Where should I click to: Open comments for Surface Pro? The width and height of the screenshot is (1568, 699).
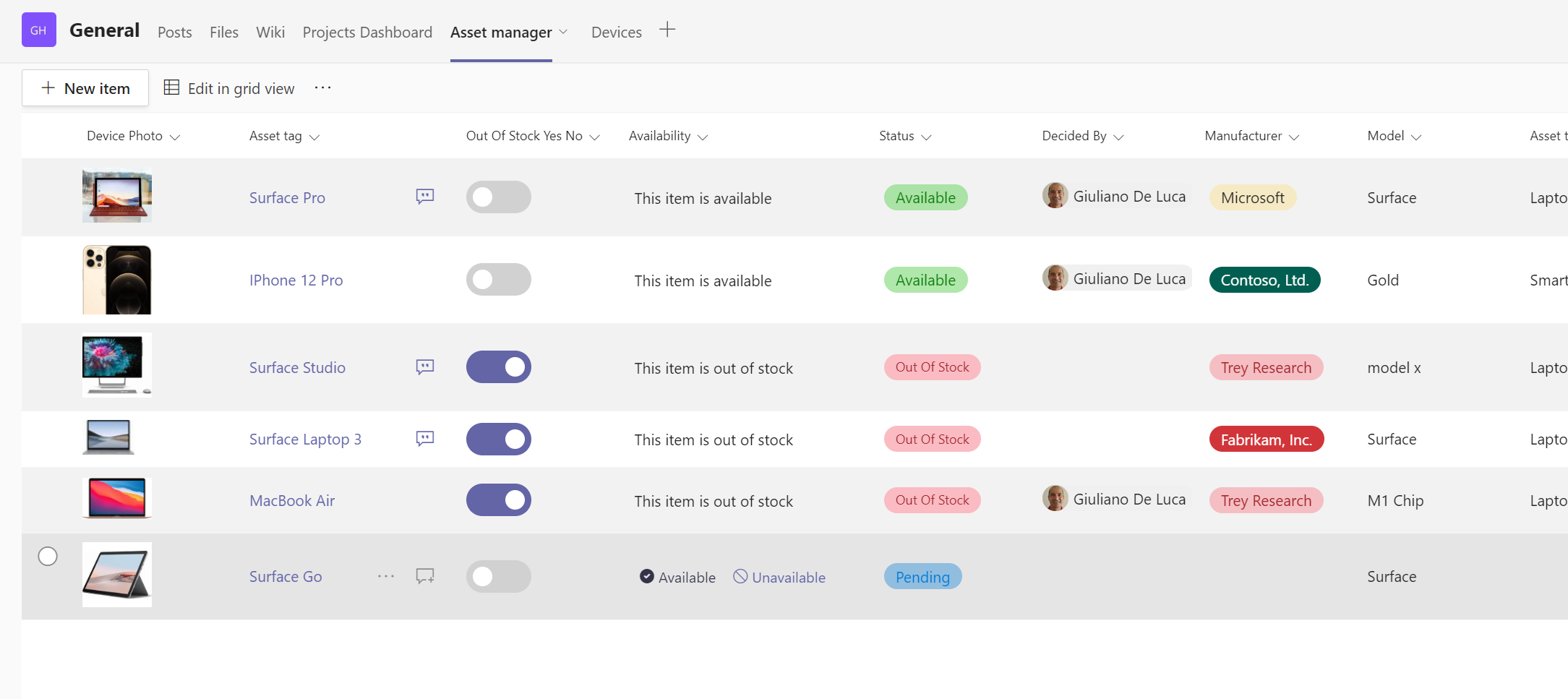pos(425,196)
